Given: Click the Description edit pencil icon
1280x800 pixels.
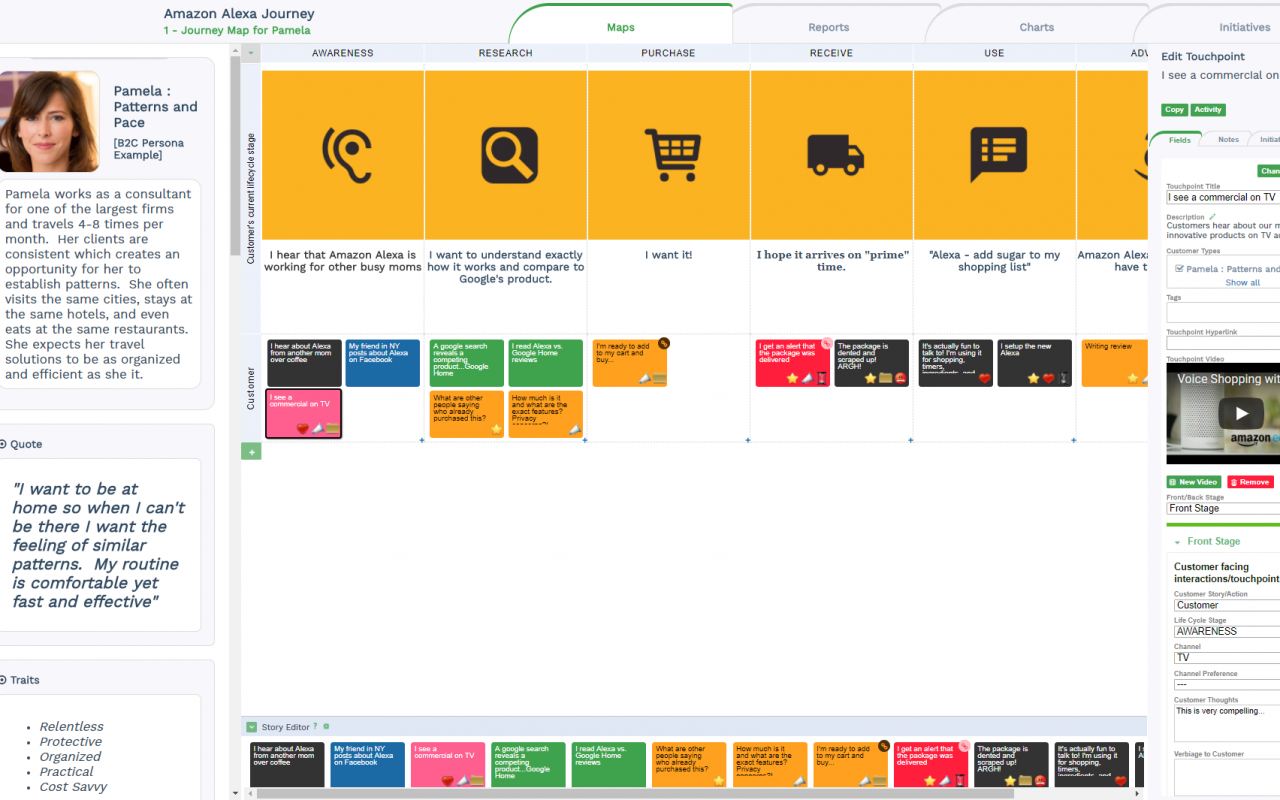Looking at the screenshot, I should pyautogui.click(x=1213, y=216).
